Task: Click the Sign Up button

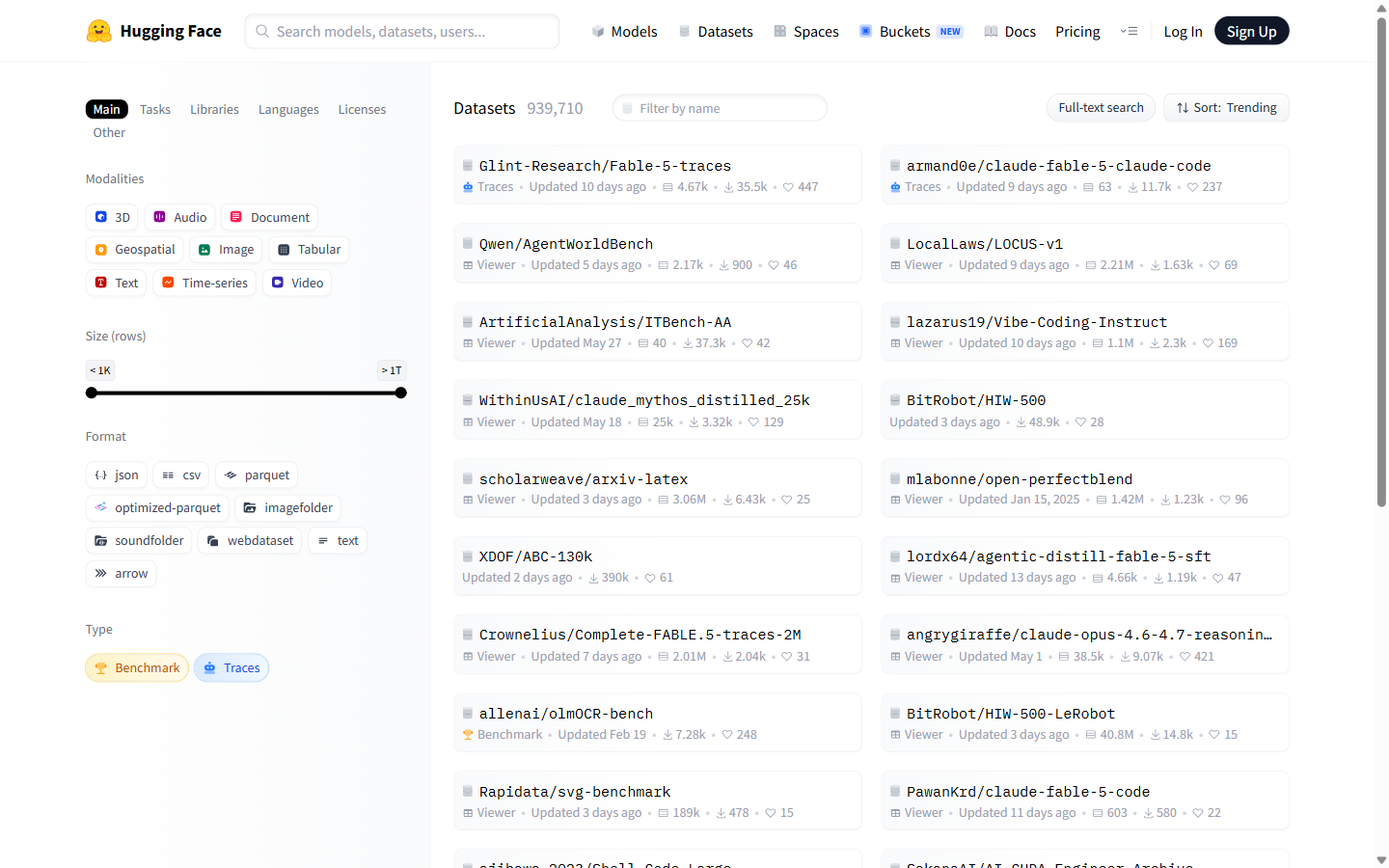Action: pyautogui.click(x=1251, y=31)
